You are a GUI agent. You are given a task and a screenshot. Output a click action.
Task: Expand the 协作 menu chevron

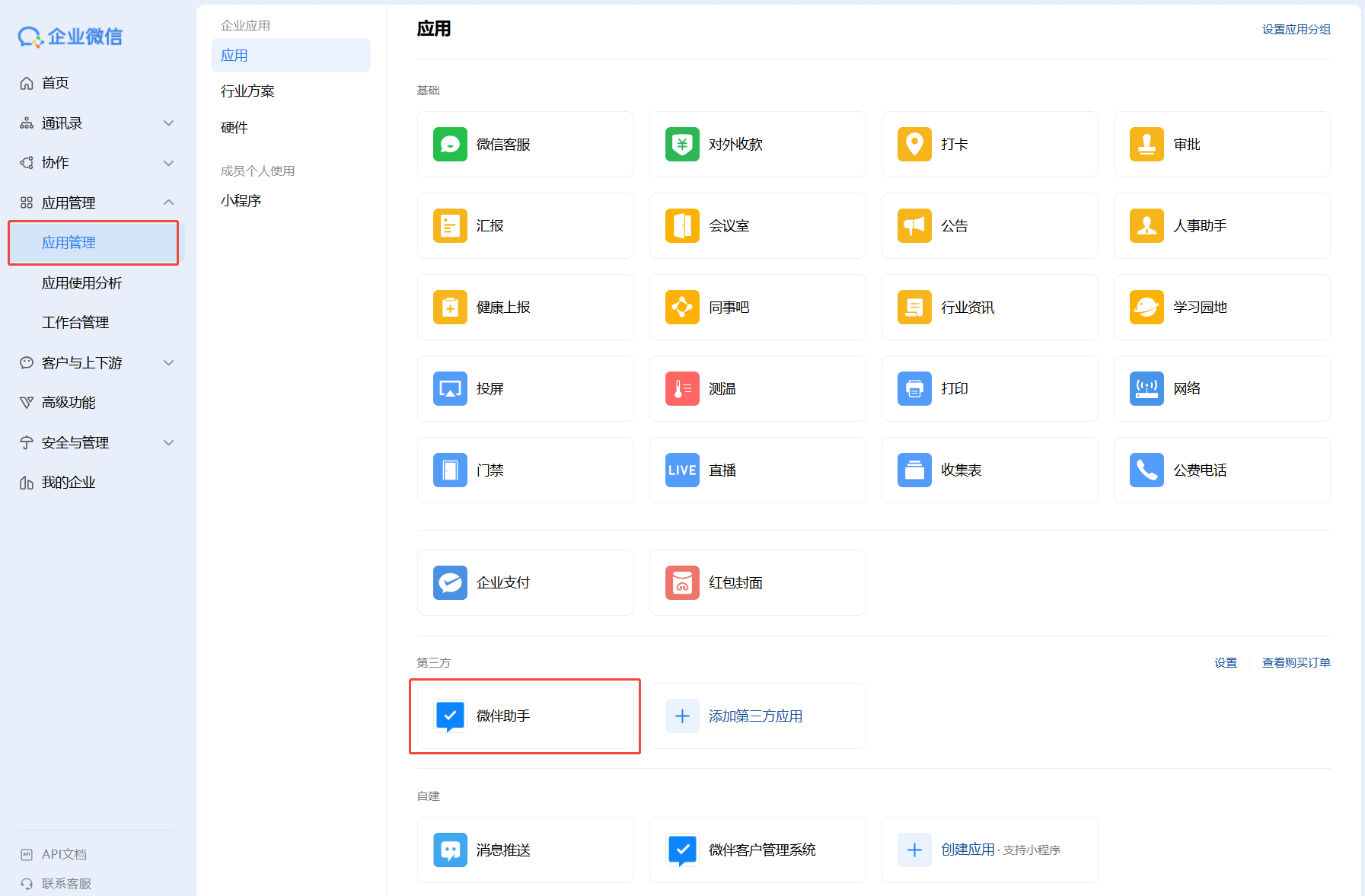(169, 163)
